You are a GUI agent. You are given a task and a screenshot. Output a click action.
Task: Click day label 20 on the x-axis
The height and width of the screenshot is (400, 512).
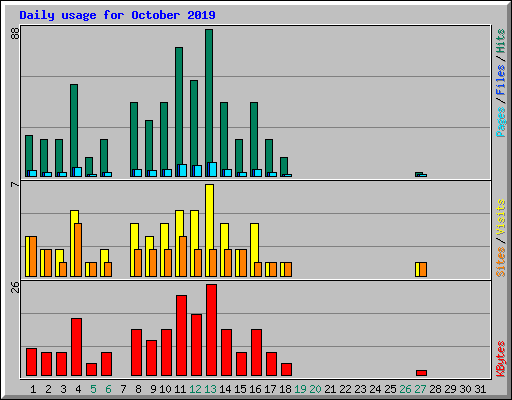point(315,389)
